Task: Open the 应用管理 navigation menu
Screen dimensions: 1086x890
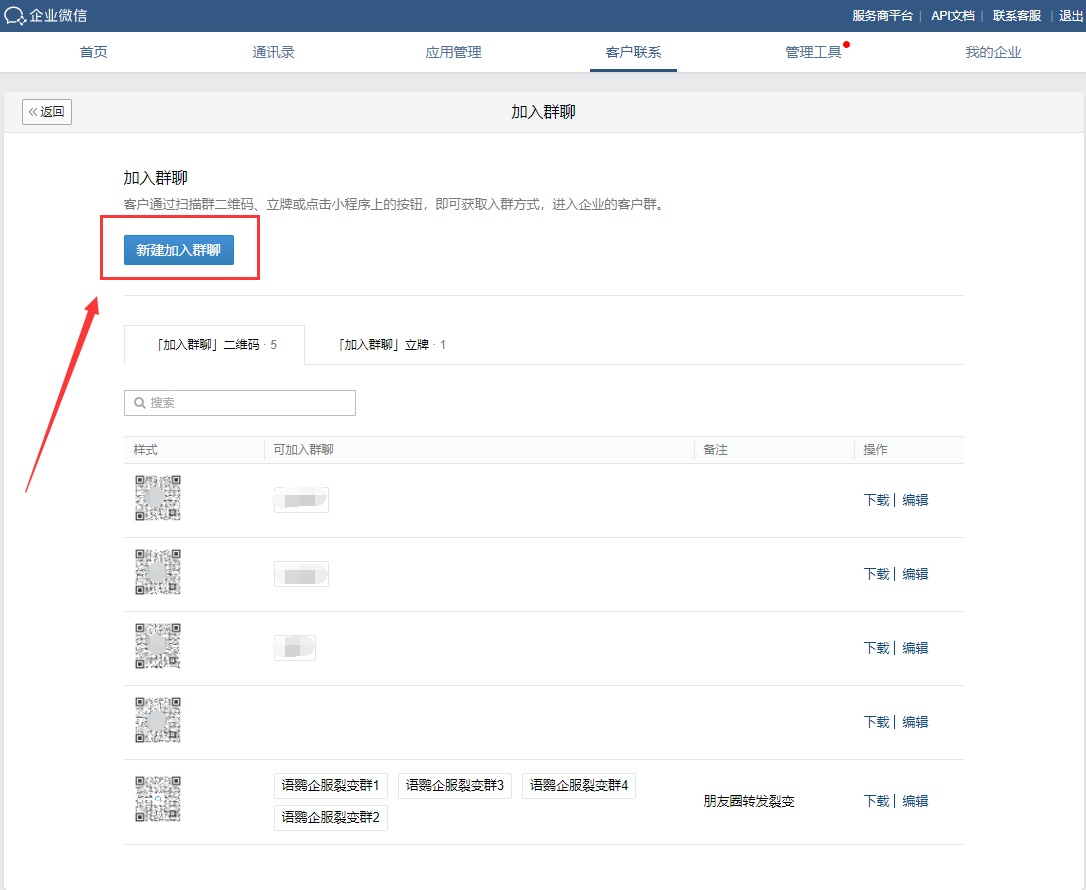Action: click(453, 52)
